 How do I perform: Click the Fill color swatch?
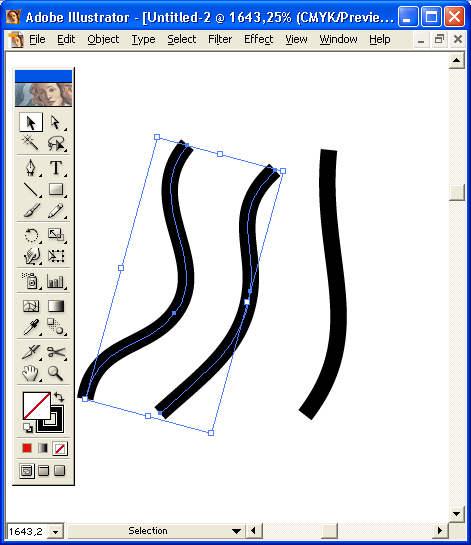36,406
